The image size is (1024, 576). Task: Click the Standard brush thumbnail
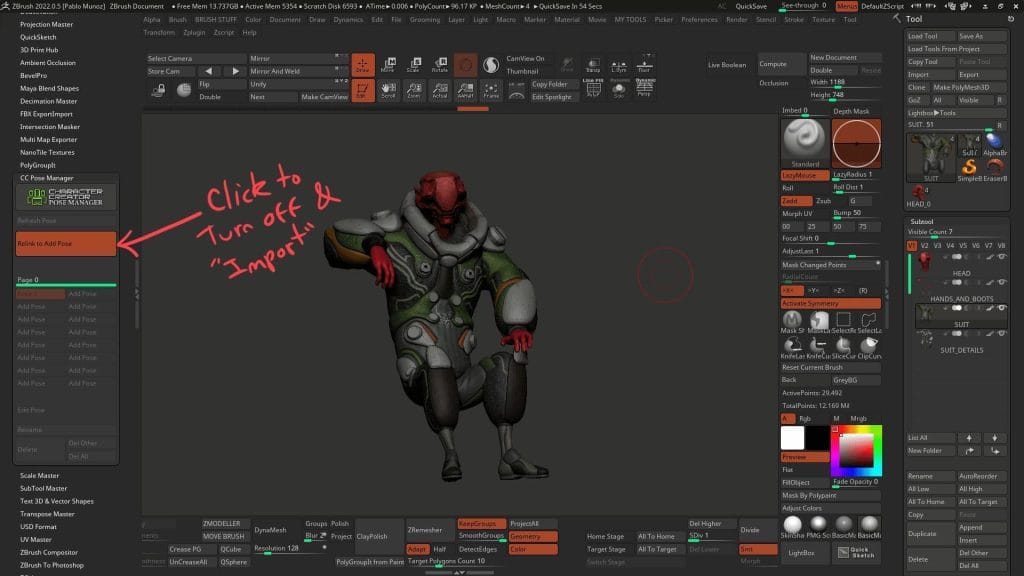coord(804,140)
